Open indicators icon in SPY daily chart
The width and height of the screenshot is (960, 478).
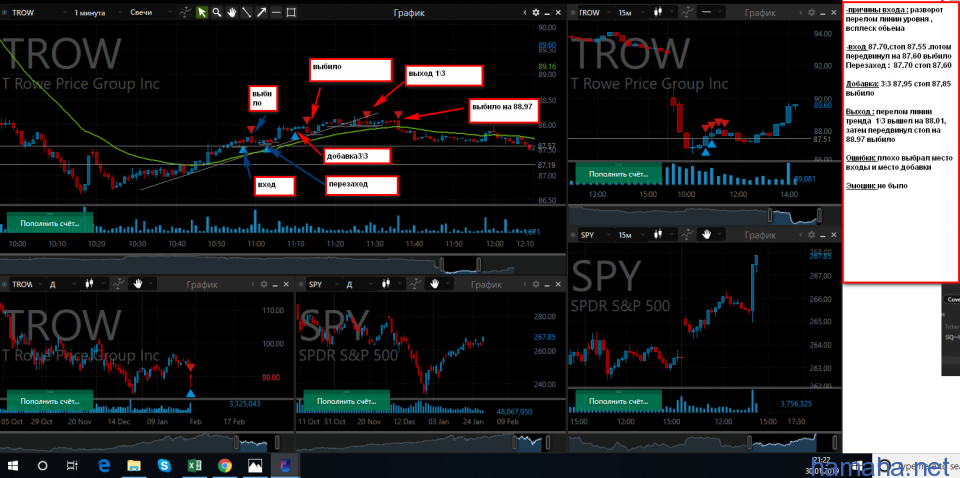click(x=416, y=283)
